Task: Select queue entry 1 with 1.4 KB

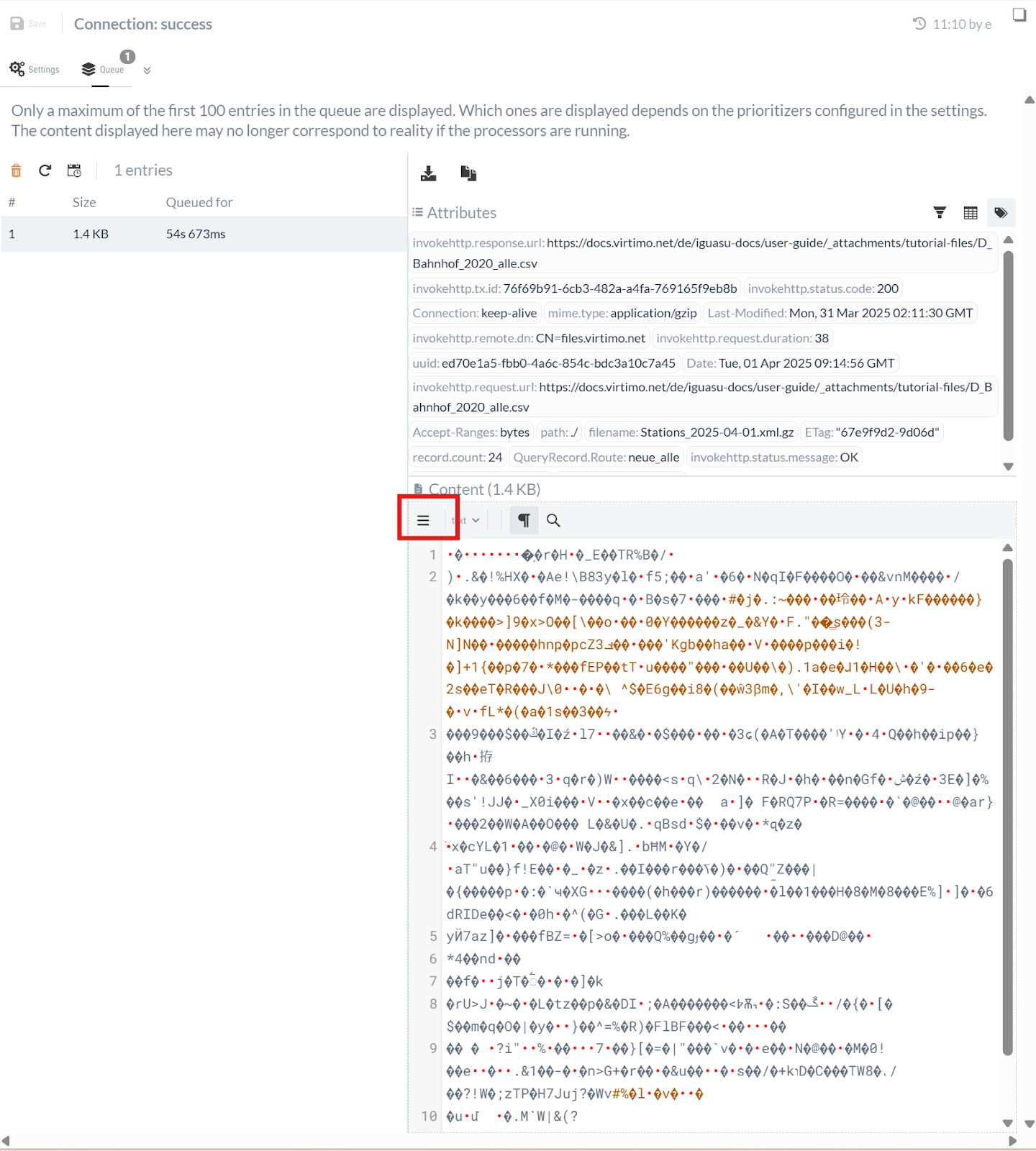Action: coord(204,234)
